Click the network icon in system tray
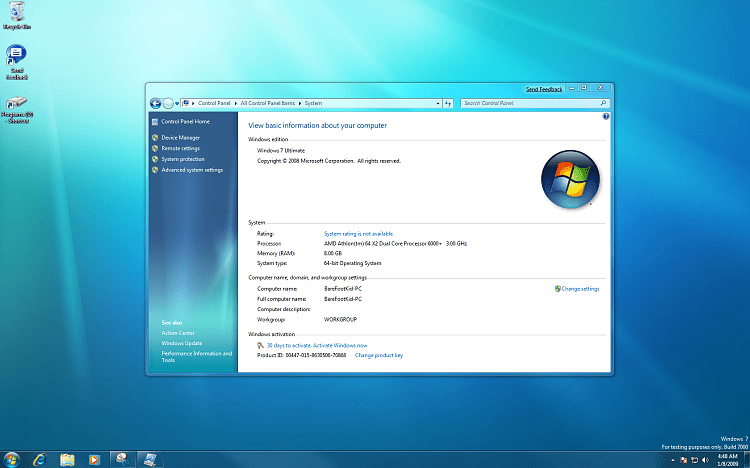Screen dimensions: 750x468 695,460
